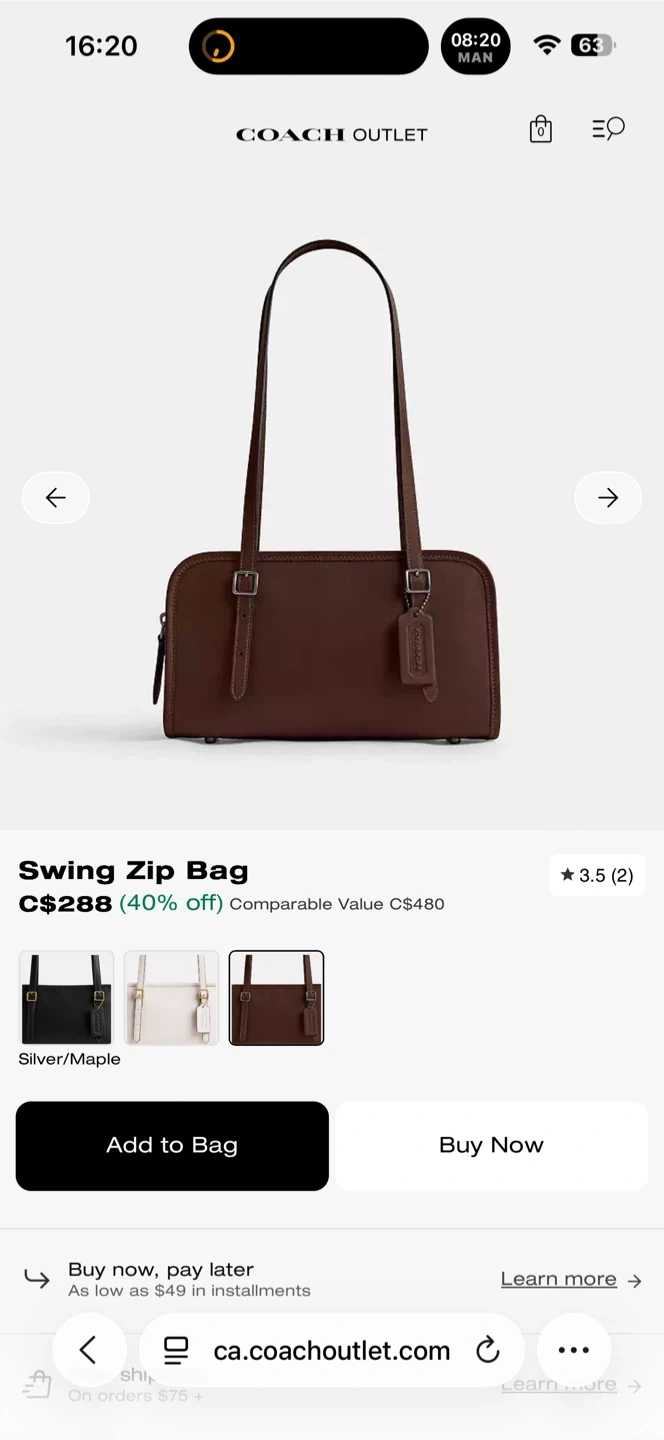Select the black color swatch

[x=66, y=998]
